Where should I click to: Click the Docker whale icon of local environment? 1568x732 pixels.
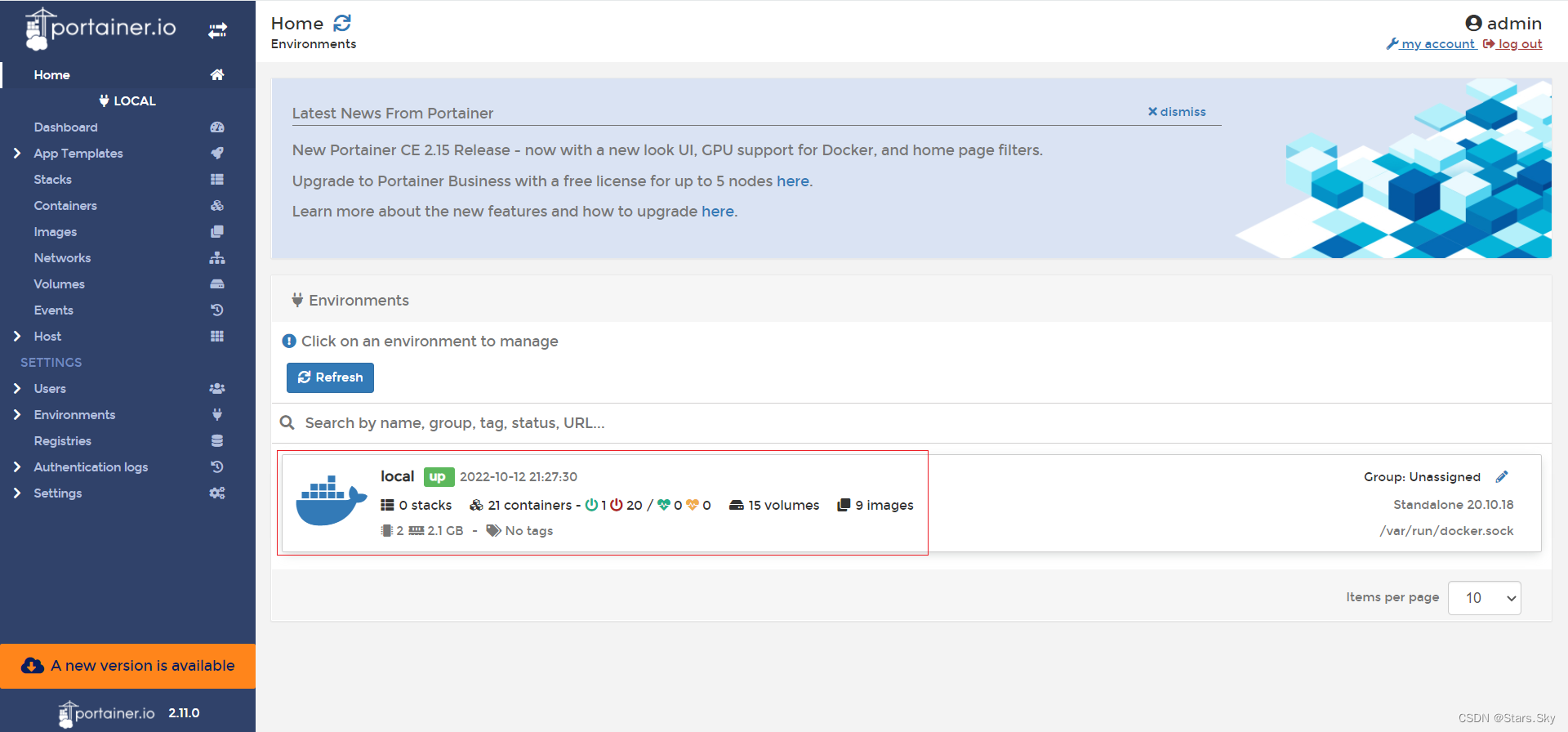331,499
